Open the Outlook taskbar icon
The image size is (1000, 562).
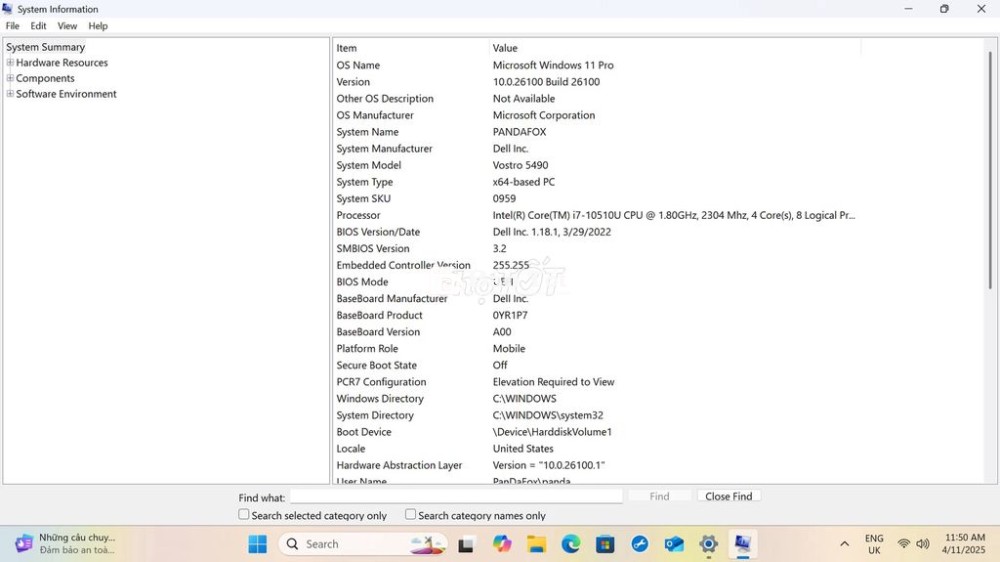tap(674, 544)
